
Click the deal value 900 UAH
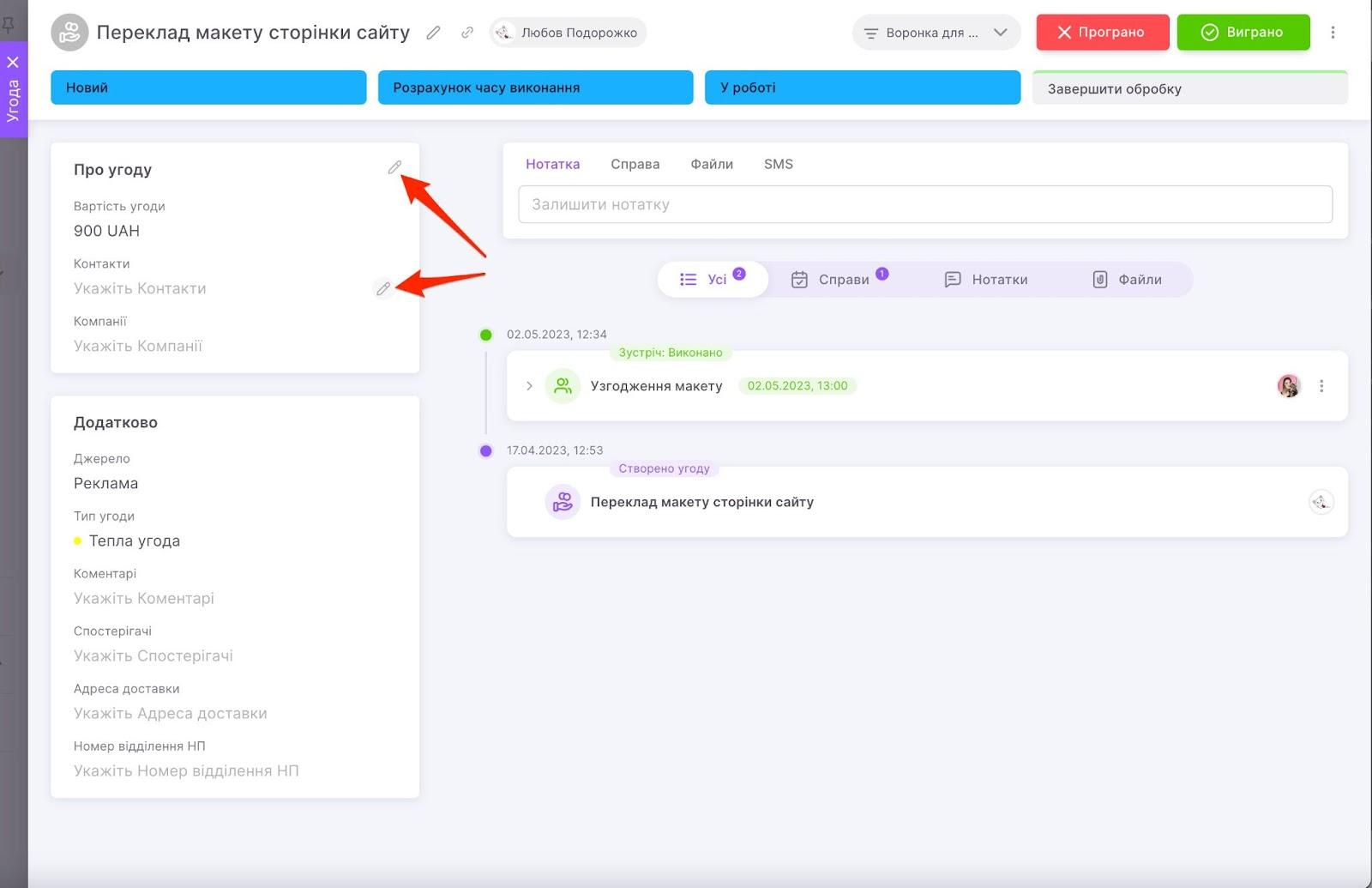[x=106, y=231]
